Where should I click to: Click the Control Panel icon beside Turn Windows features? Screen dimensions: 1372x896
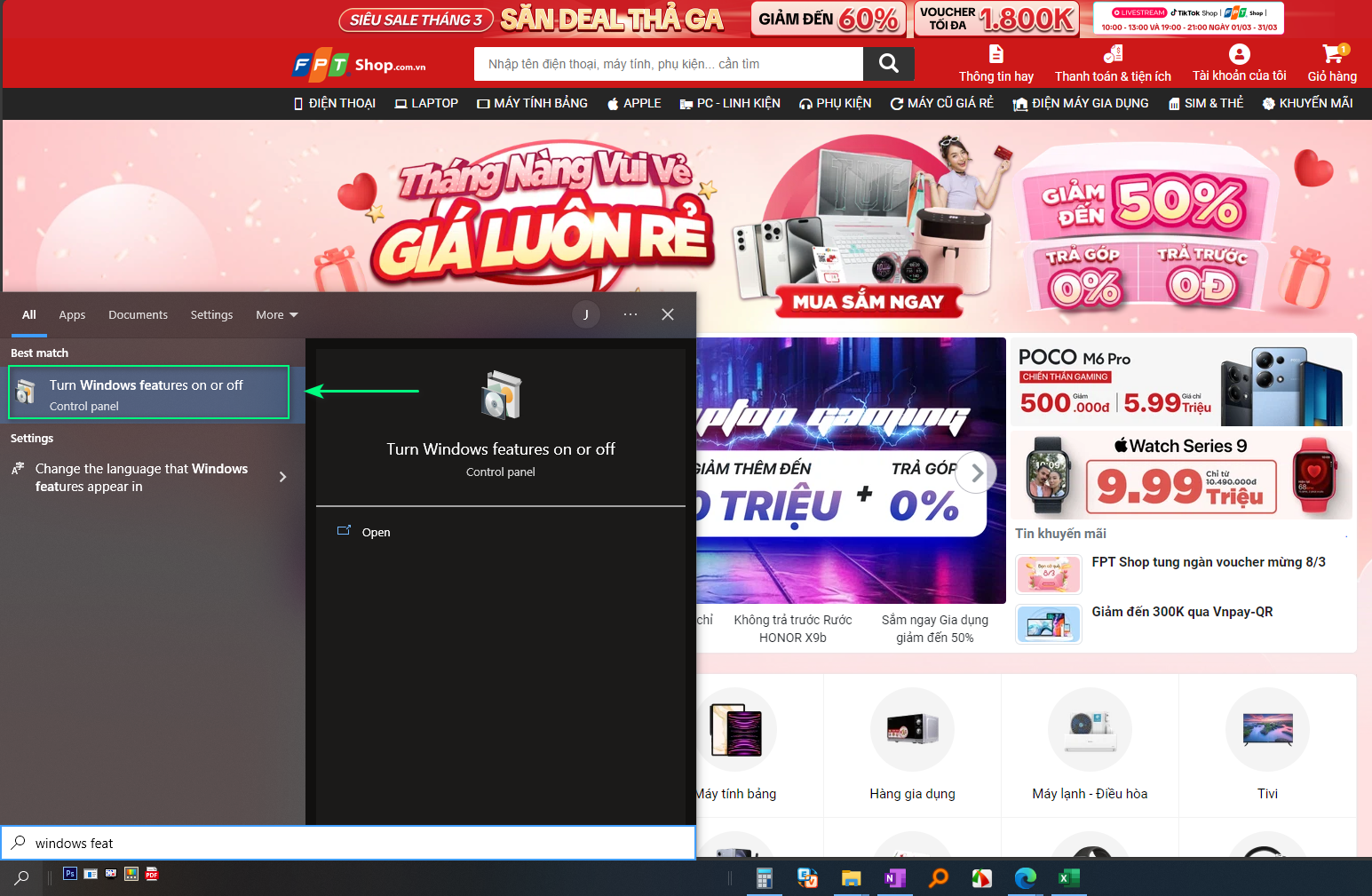click(x=27, y=392)
